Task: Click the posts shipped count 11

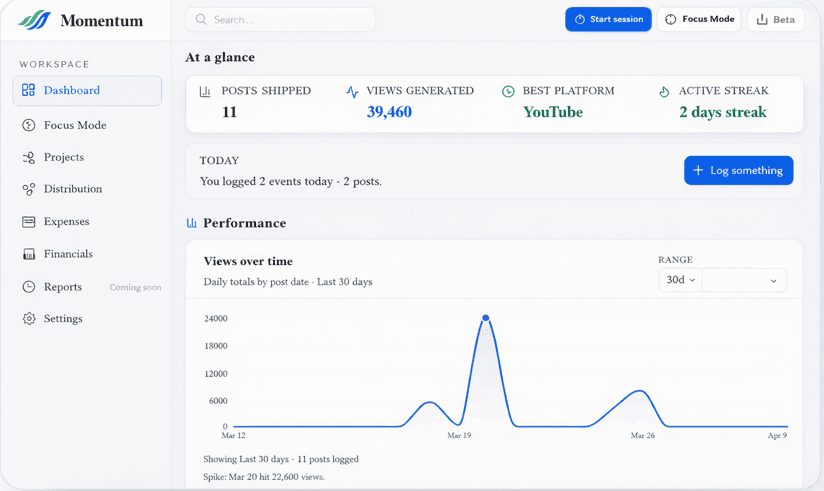Action: (x=230, y=112)
